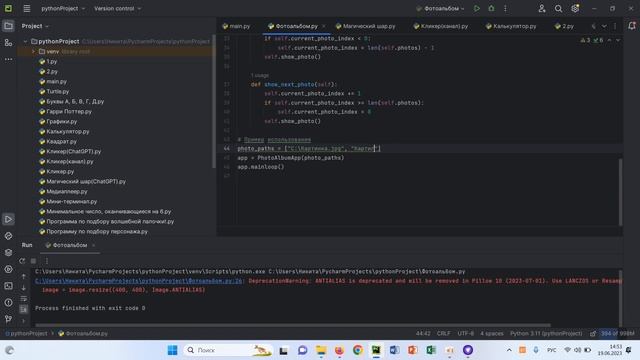Change the UTF-8 file encoding
This screenshot has height=360, width=640.
click(465, 333)
